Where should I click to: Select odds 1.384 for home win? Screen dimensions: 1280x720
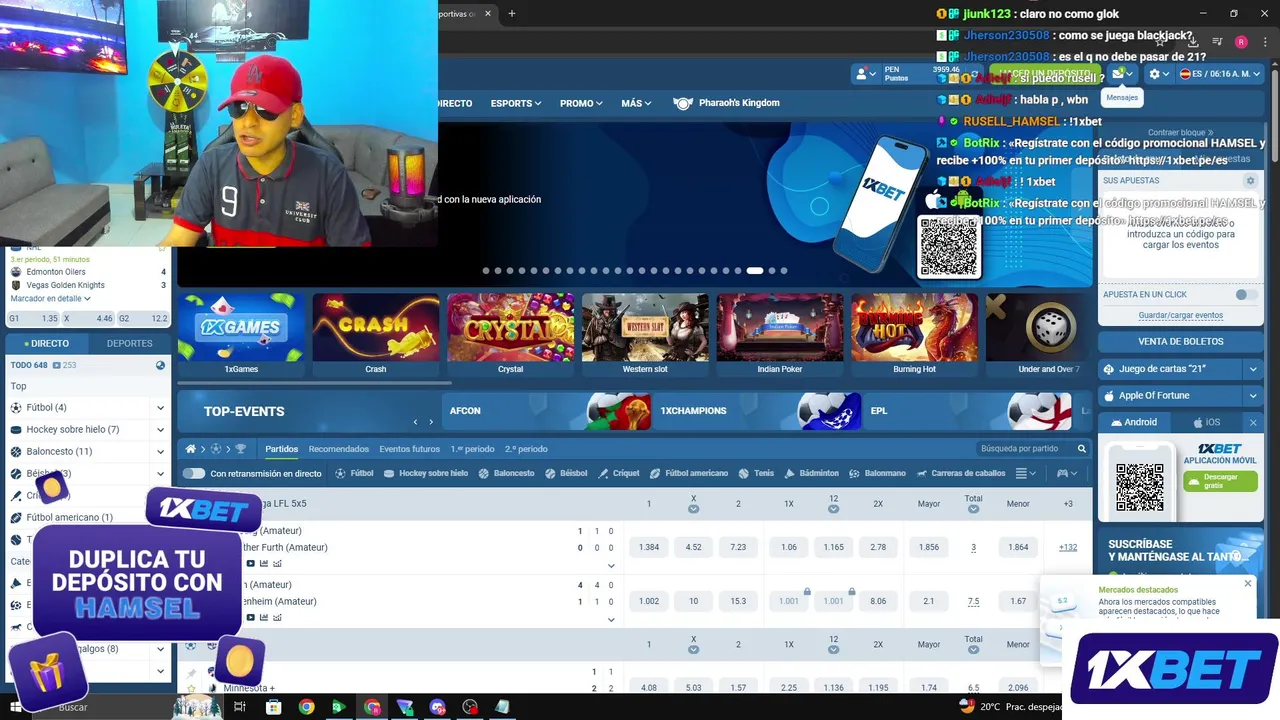[648, 547]
